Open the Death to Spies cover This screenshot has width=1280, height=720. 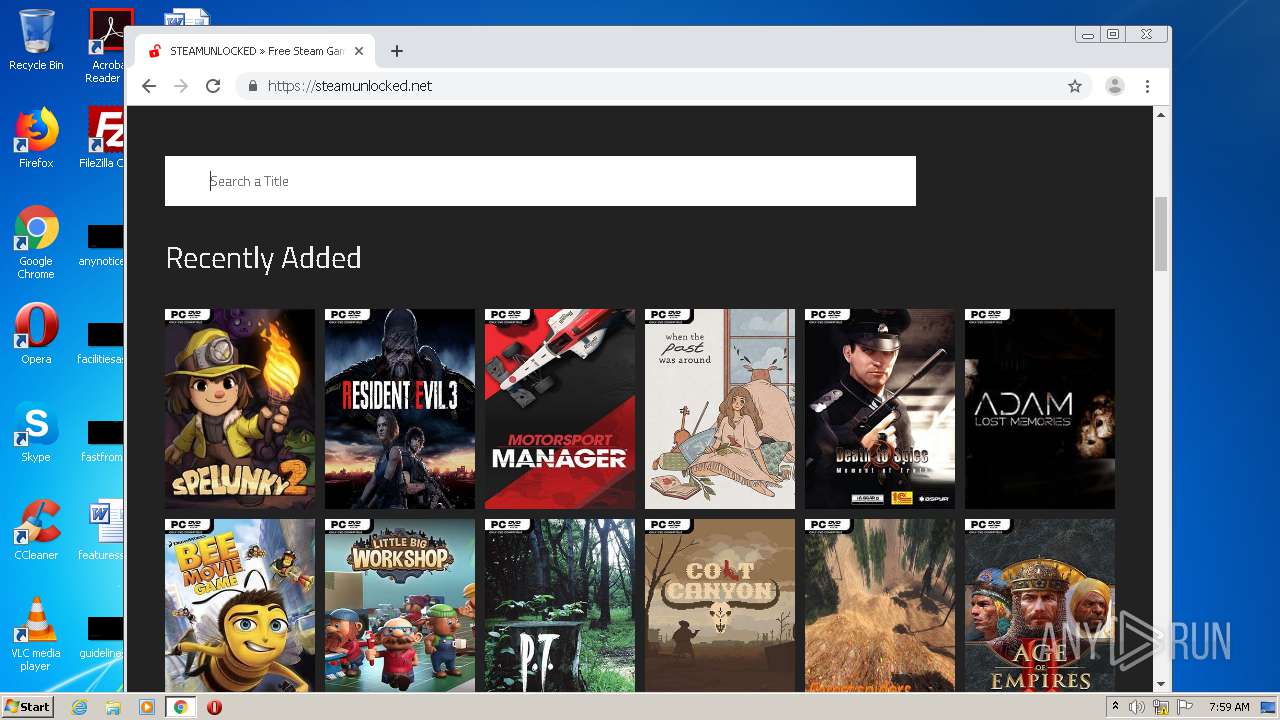(880, 409)
